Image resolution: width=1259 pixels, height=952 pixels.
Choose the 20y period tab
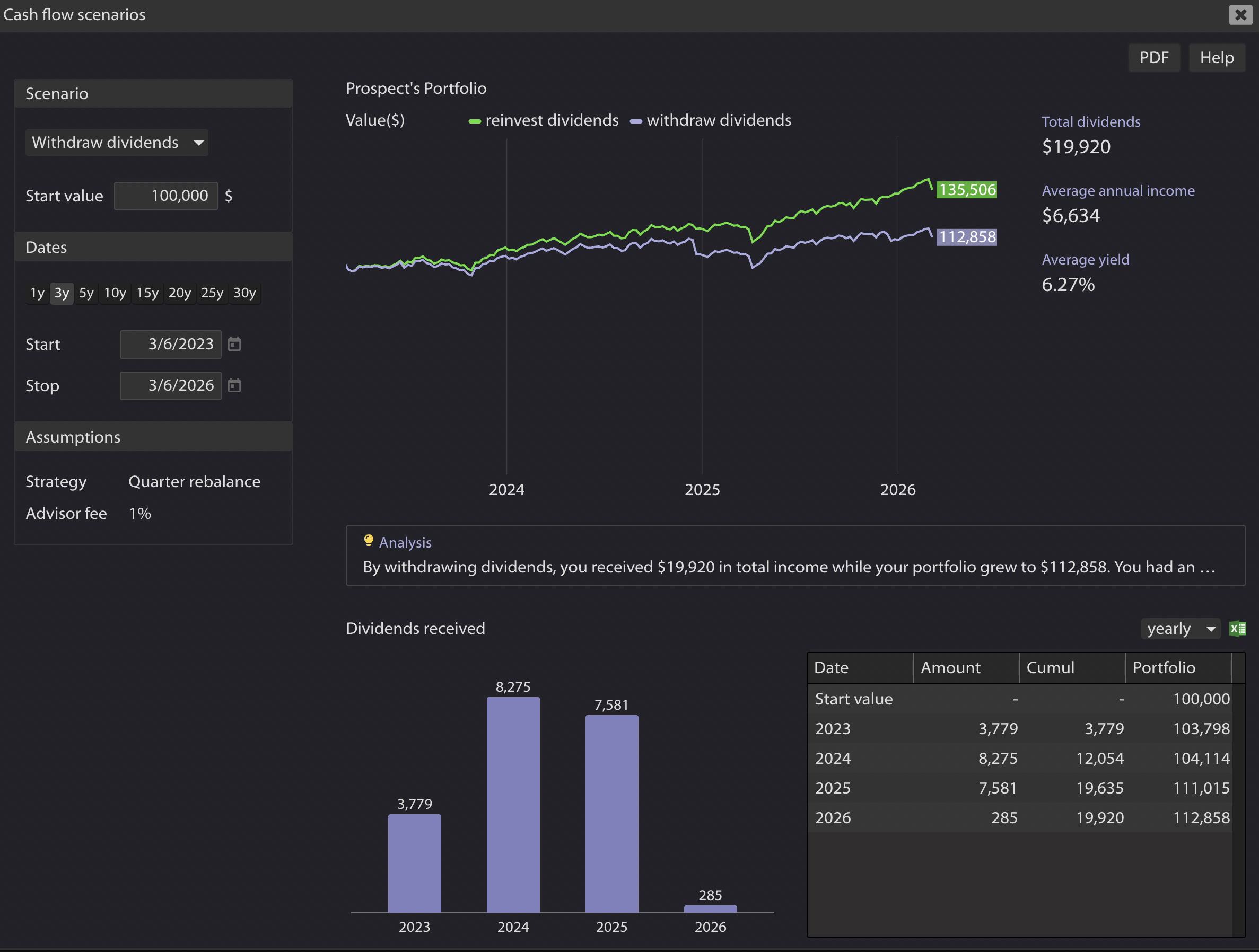coord(180,293)
